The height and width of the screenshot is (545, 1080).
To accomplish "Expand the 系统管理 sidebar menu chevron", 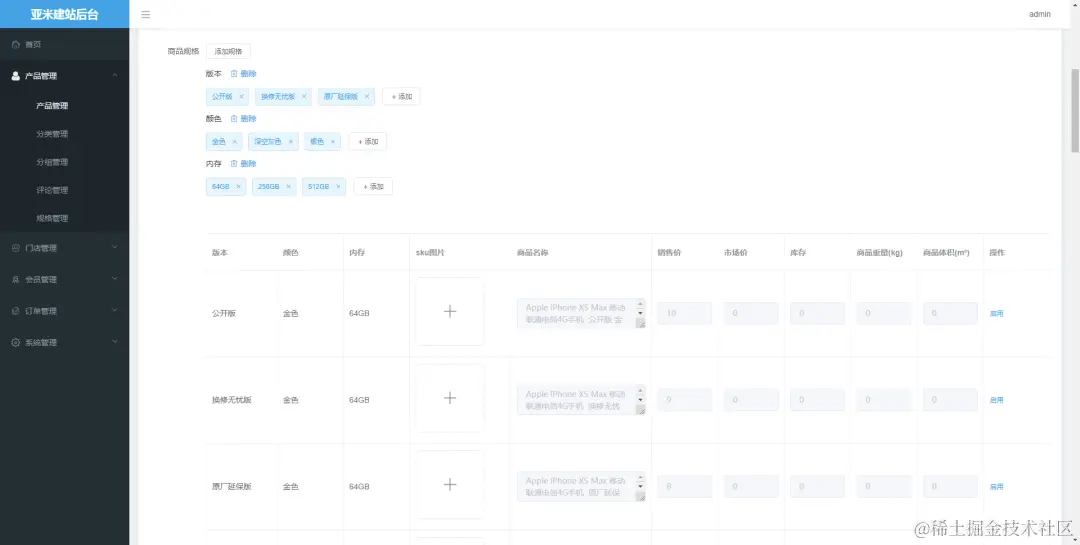I will (x=114, y=342).
